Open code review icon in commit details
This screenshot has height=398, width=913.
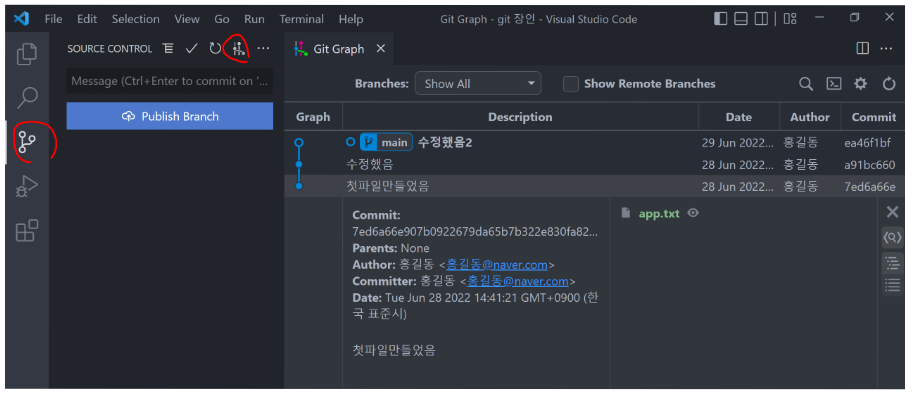pos(893,237)
